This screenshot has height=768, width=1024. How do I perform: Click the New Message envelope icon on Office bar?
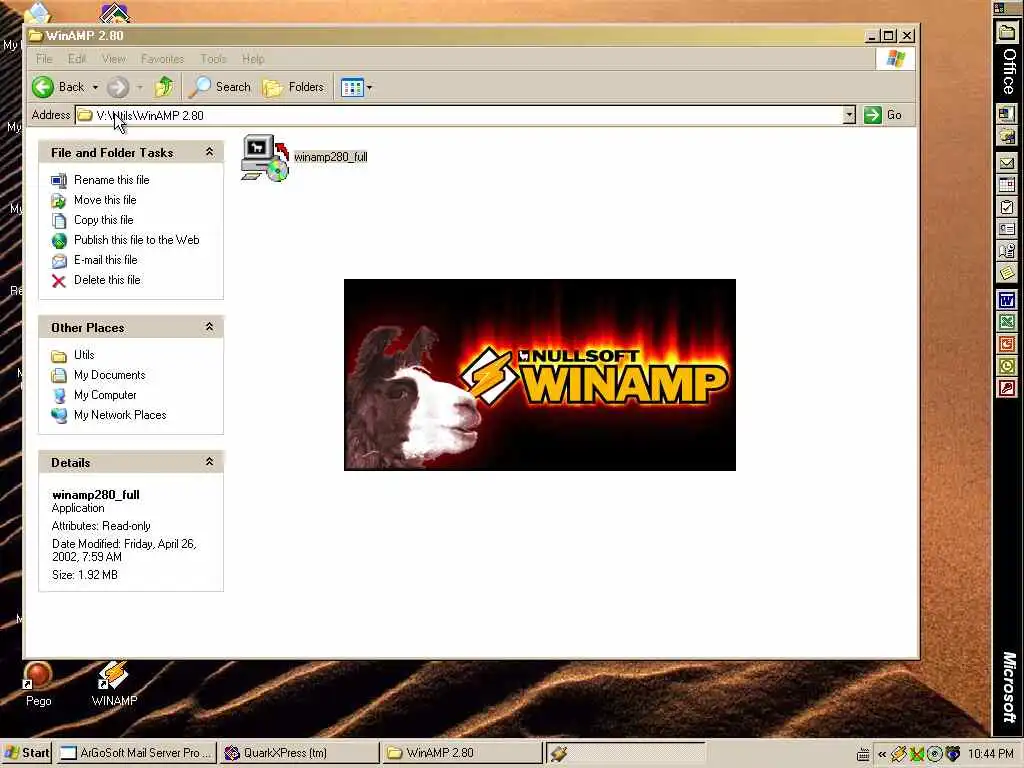click(x=1006, y=163)
